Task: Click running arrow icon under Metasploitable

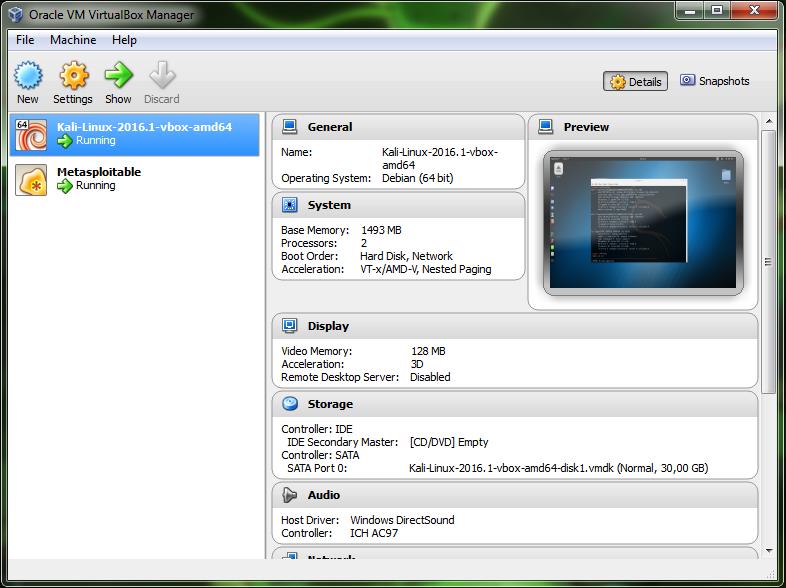Action: (65, 186)
